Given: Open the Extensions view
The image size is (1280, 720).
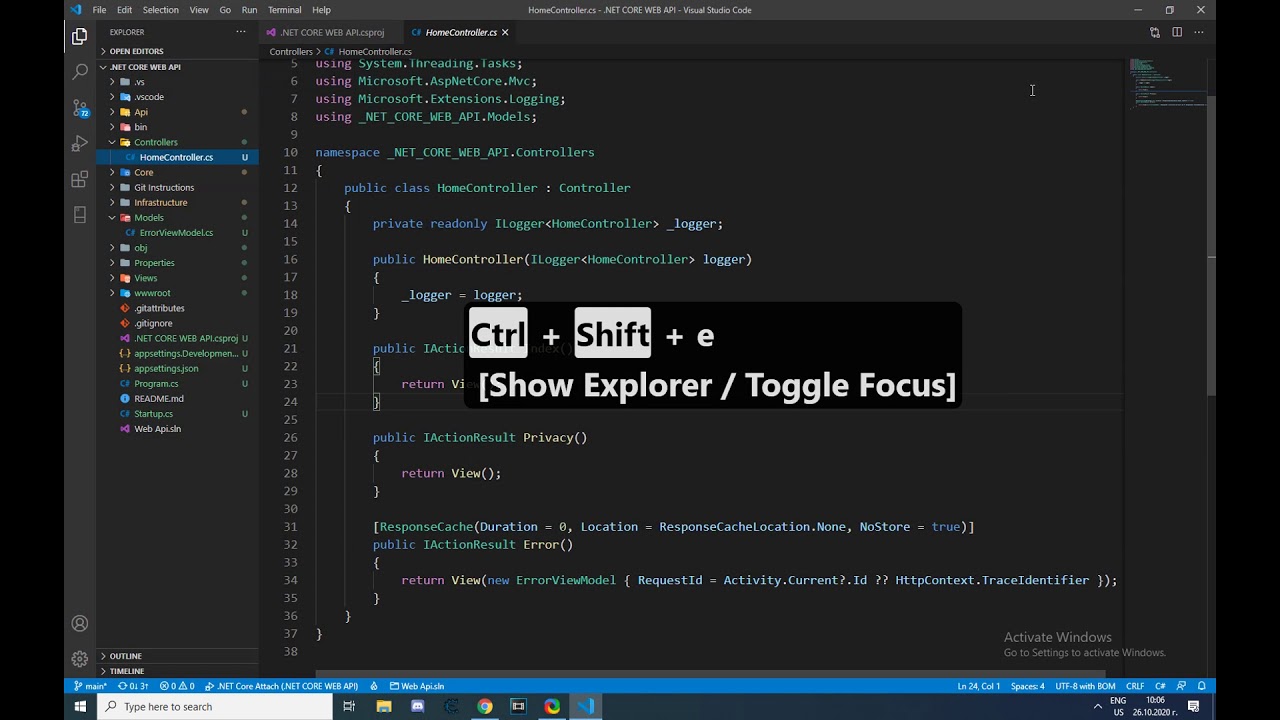Looking at the screenshot, I should (80, 180).
